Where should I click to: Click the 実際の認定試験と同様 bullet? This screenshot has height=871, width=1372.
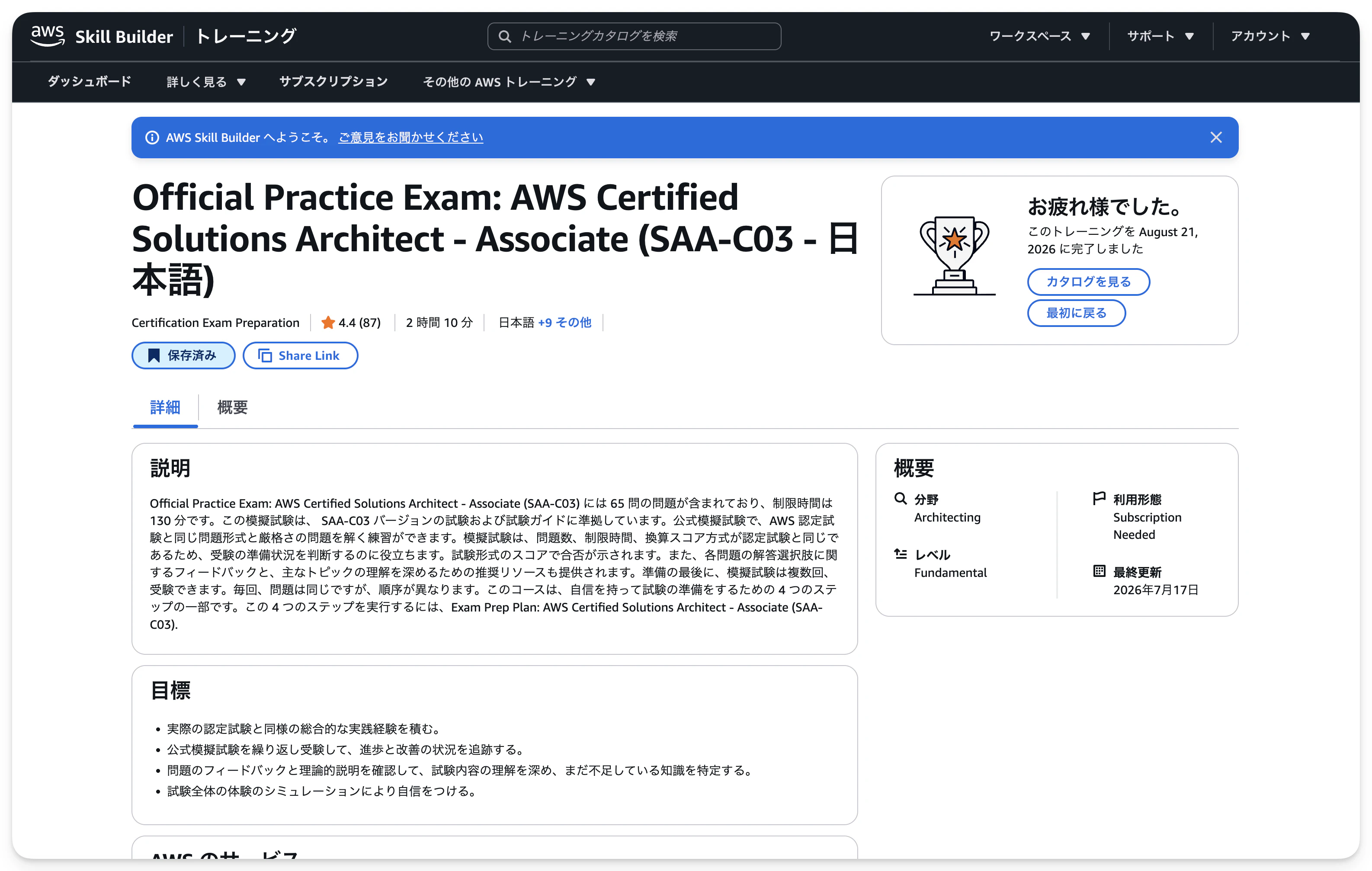pos(304,729)
